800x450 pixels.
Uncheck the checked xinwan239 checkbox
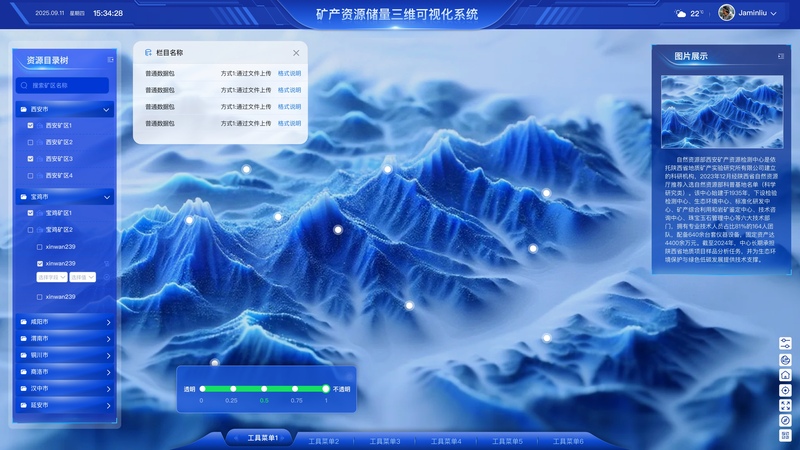[40, 264]
